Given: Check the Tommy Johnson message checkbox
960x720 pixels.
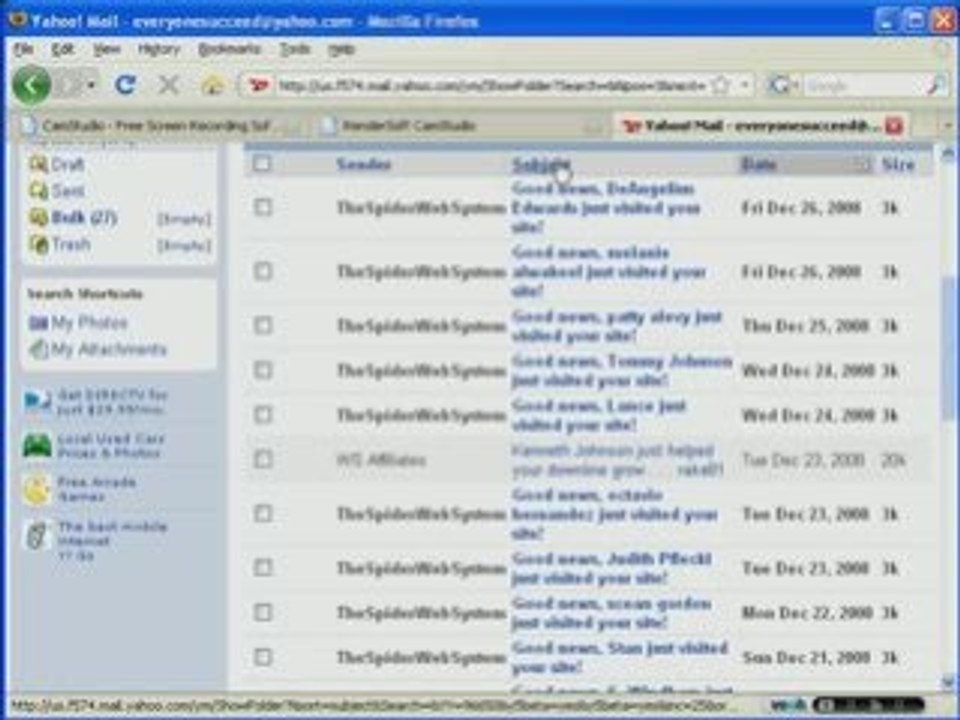Looking at the screenshot, I should tap(263, 370).
